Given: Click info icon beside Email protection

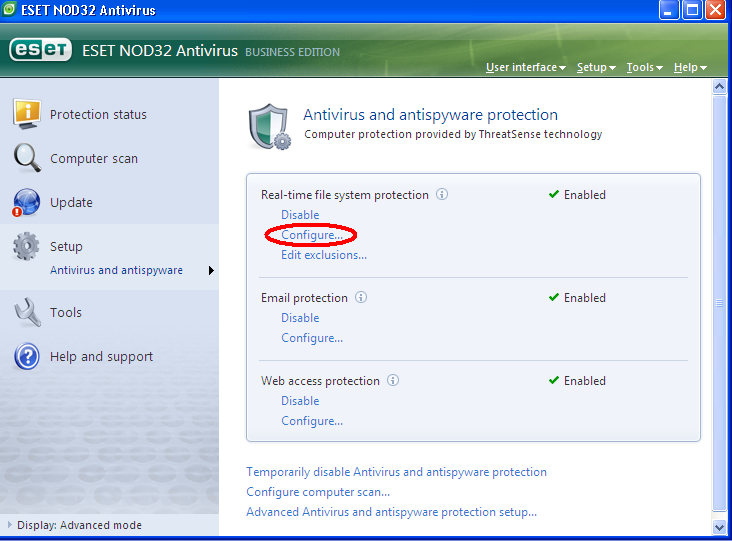Looking at the screenshot, I should (x=361, y=298).
